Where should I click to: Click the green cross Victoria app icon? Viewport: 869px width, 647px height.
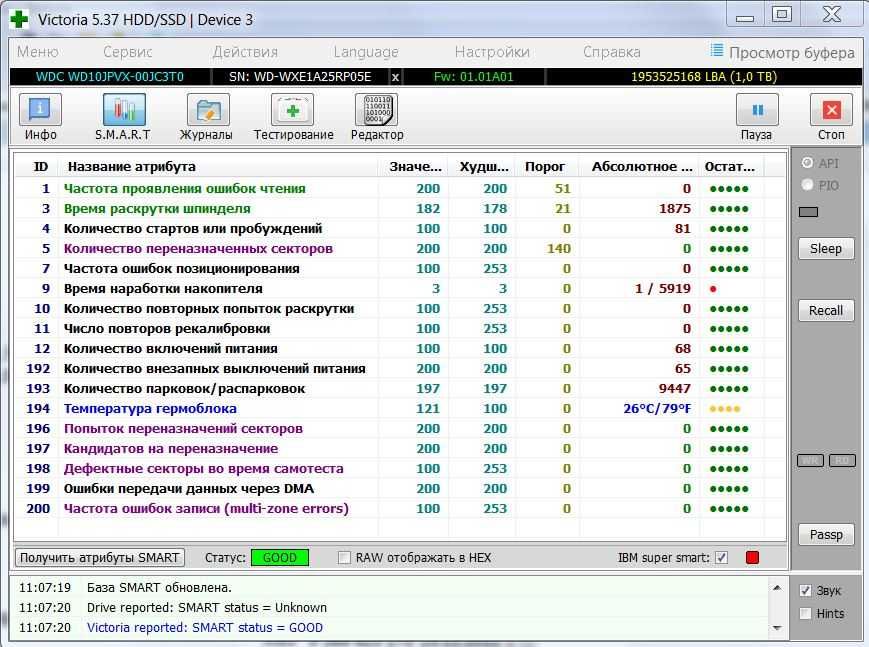click(19, 19)
